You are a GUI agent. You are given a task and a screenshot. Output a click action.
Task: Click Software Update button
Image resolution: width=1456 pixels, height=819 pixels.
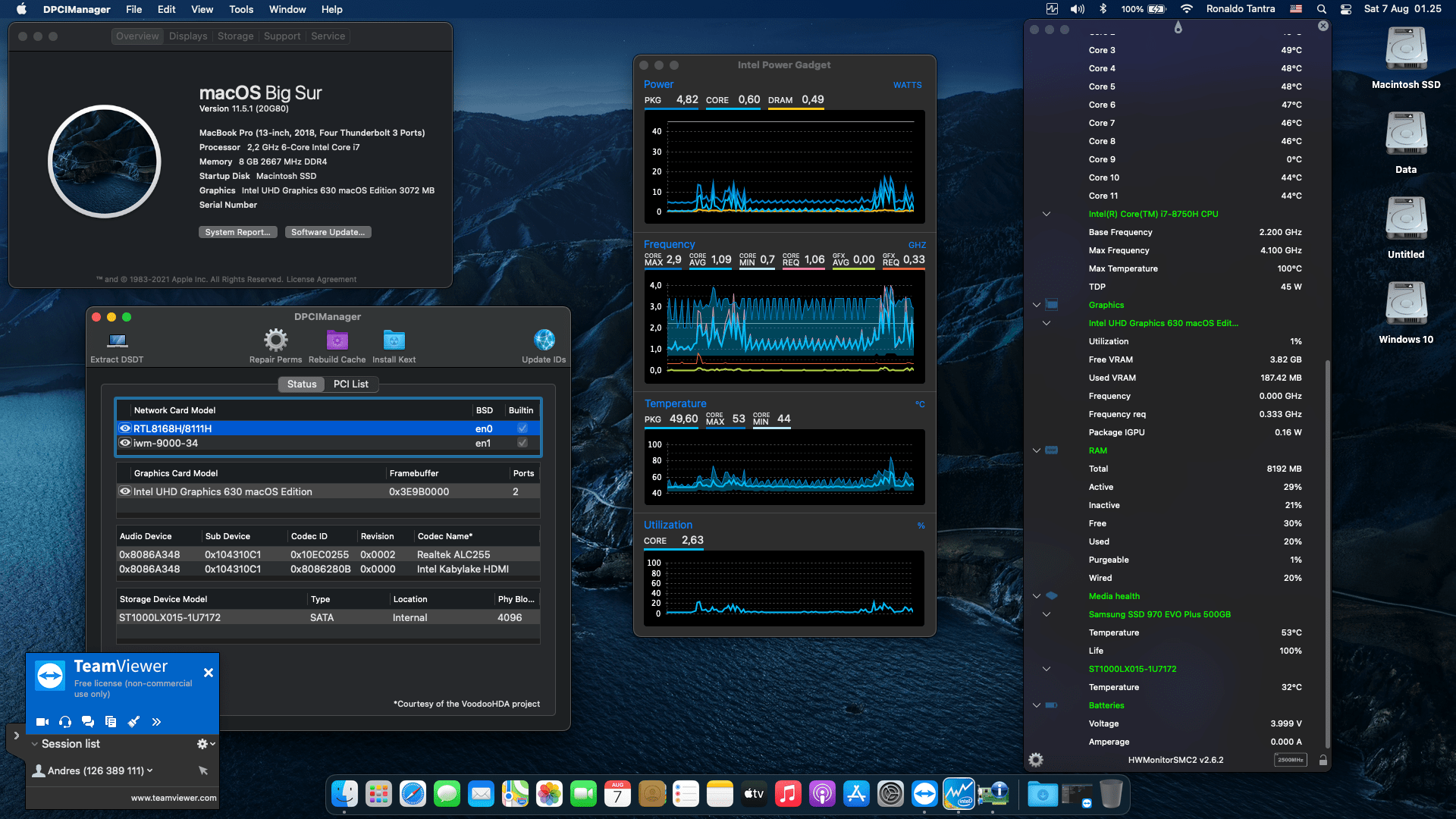[x=328, y=232]
